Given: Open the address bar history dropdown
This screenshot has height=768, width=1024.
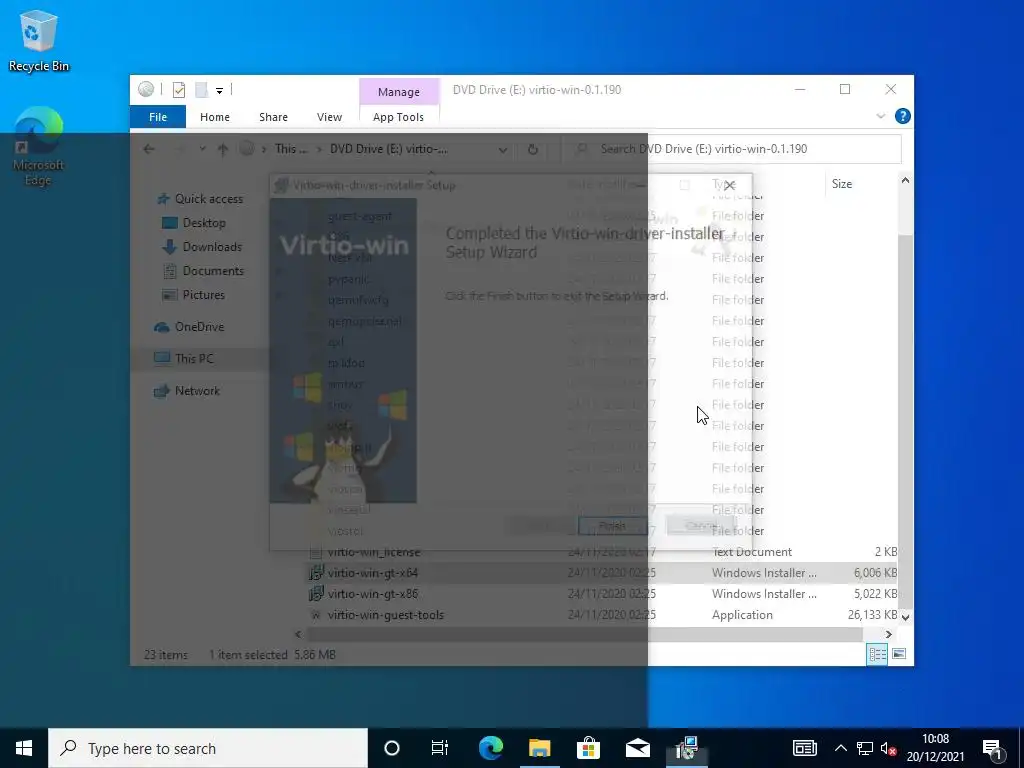Looking at the screenshot, I should [503, 150].
